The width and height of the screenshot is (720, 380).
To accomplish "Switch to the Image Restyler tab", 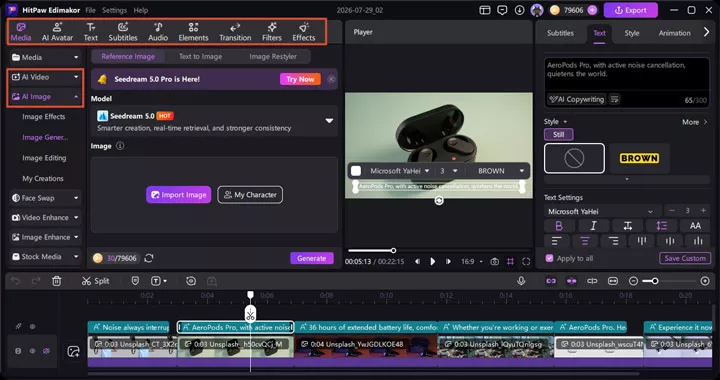I will pyautogui.click(x=273, y=56).
